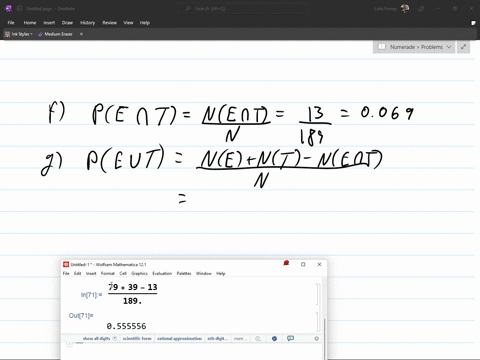
Task: Click the OneNote search box
Action: (x=243, y=8)
